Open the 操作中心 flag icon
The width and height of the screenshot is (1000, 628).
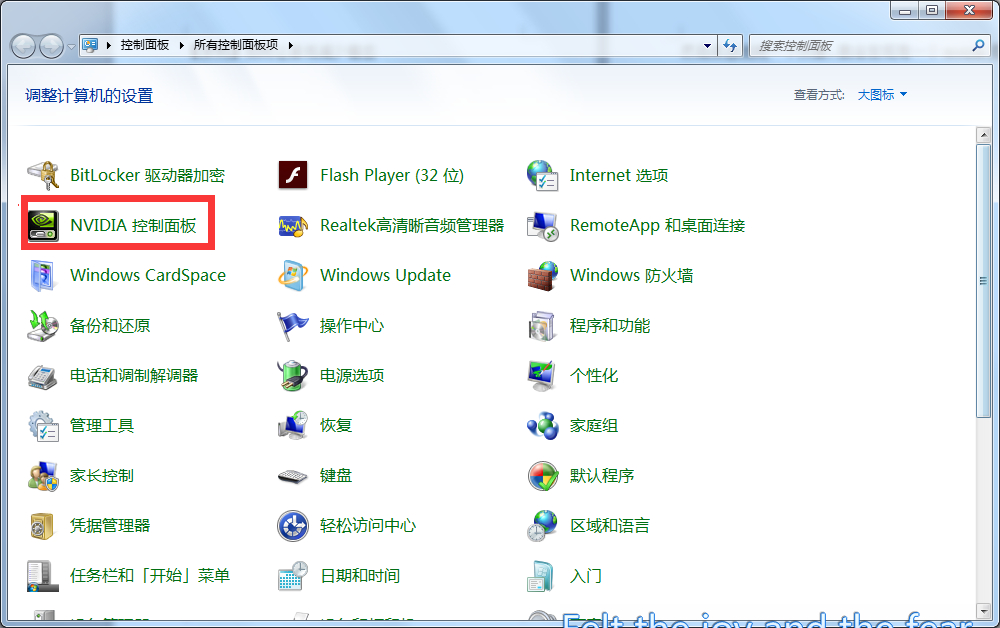[293, 325]
